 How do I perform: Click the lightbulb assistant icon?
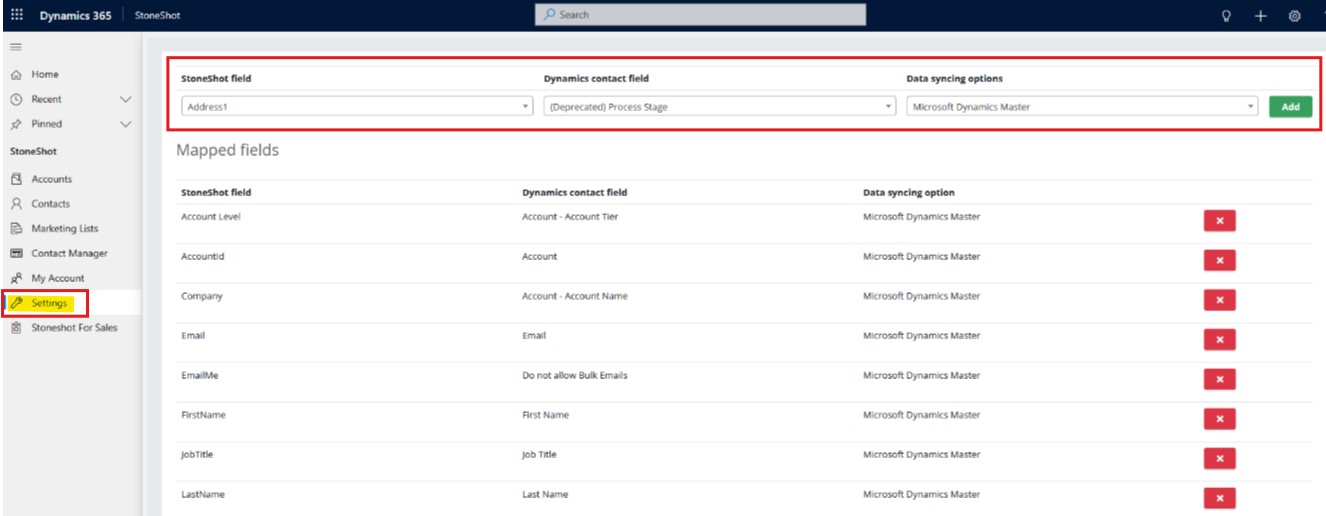[1226, 15]
